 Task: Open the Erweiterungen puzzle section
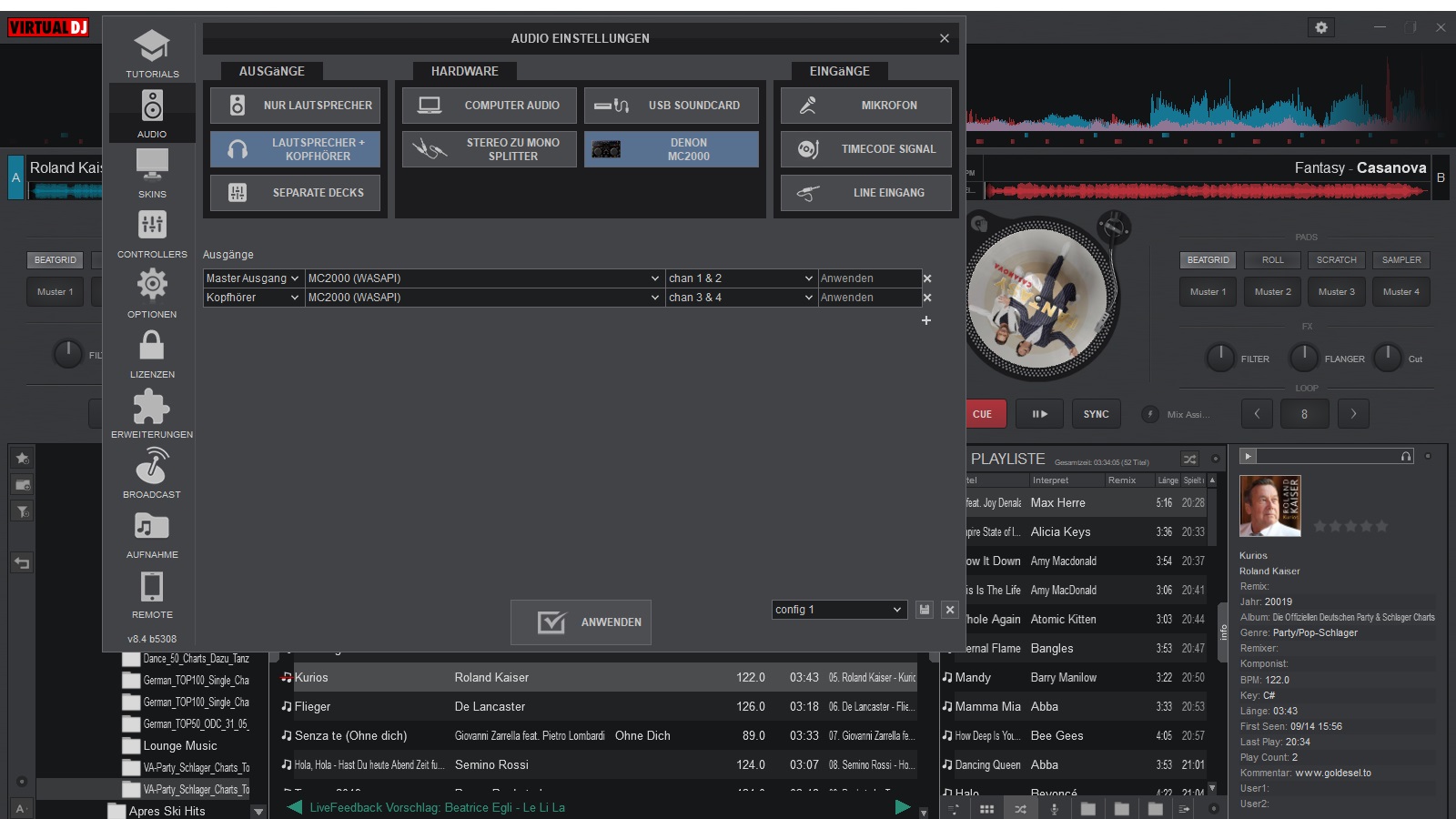152,413
